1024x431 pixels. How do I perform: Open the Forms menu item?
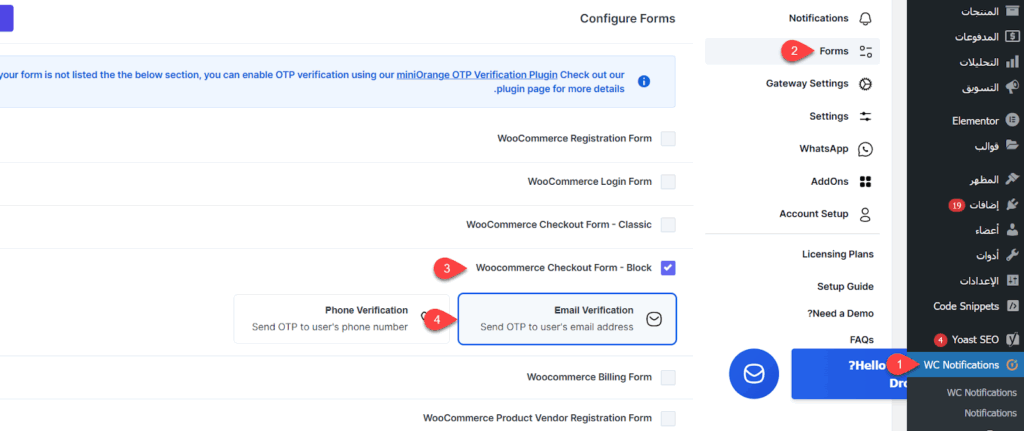coord(833,51)
